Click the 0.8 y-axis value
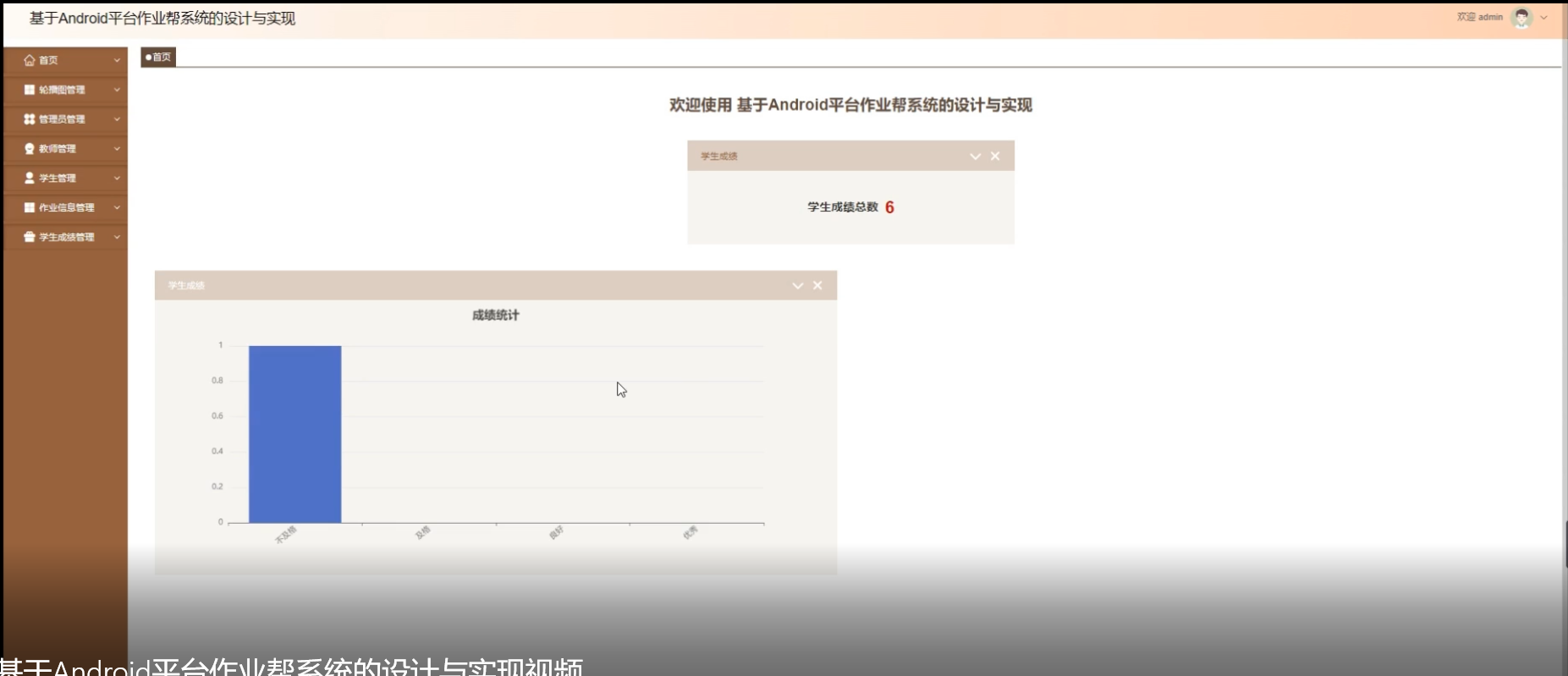The image size is (1568, 676). point(217,381)
